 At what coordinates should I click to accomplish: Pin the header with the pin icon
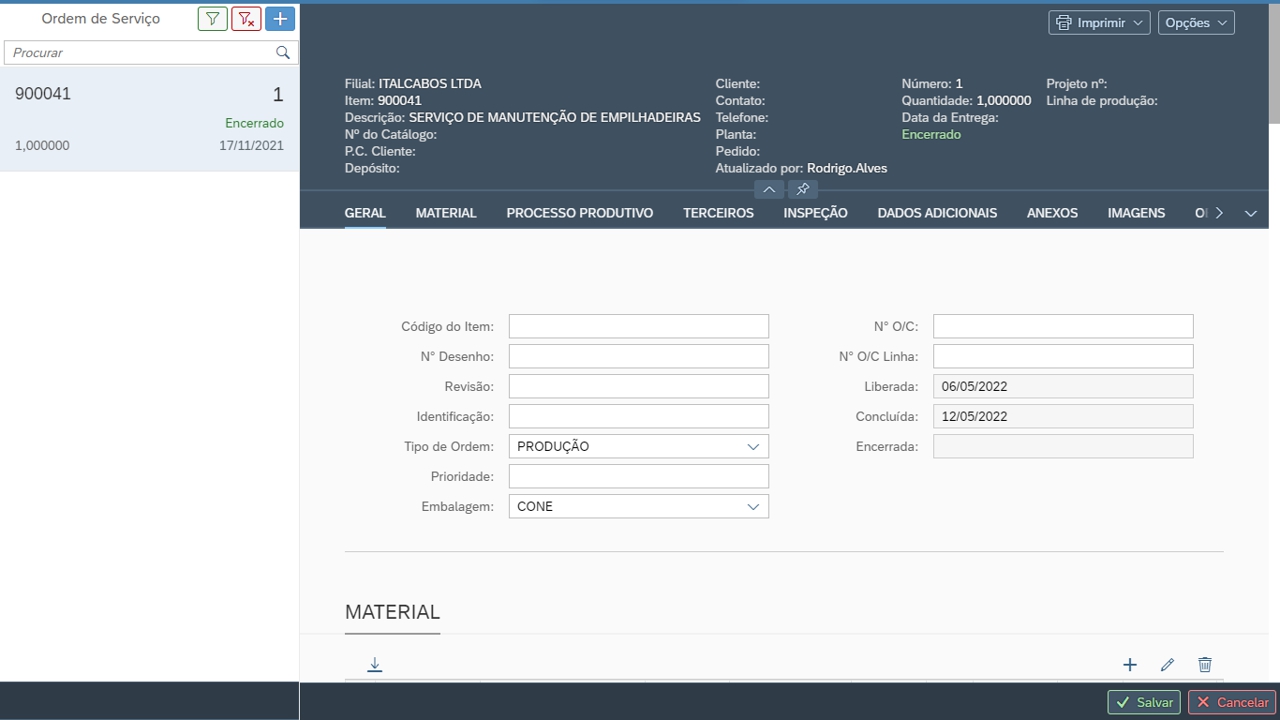[802, 189]
